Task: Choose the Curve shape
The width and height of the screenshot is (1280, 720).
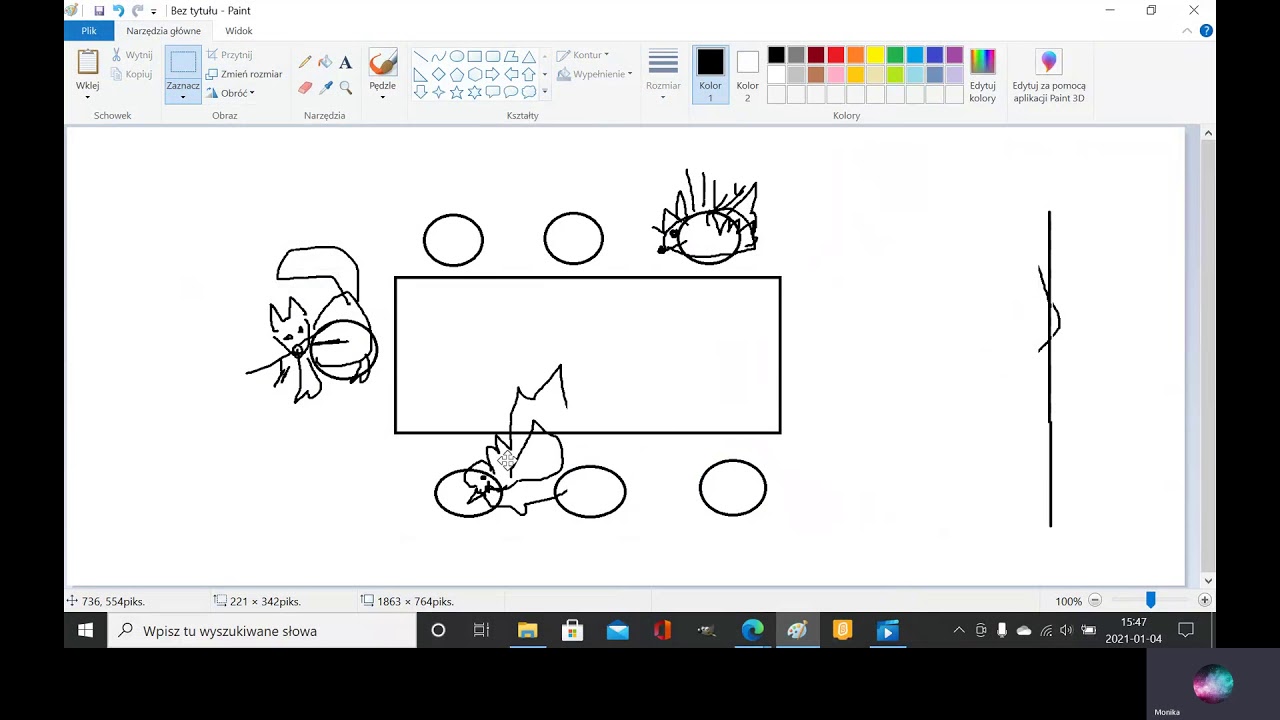Action: (x=438, y=56)
